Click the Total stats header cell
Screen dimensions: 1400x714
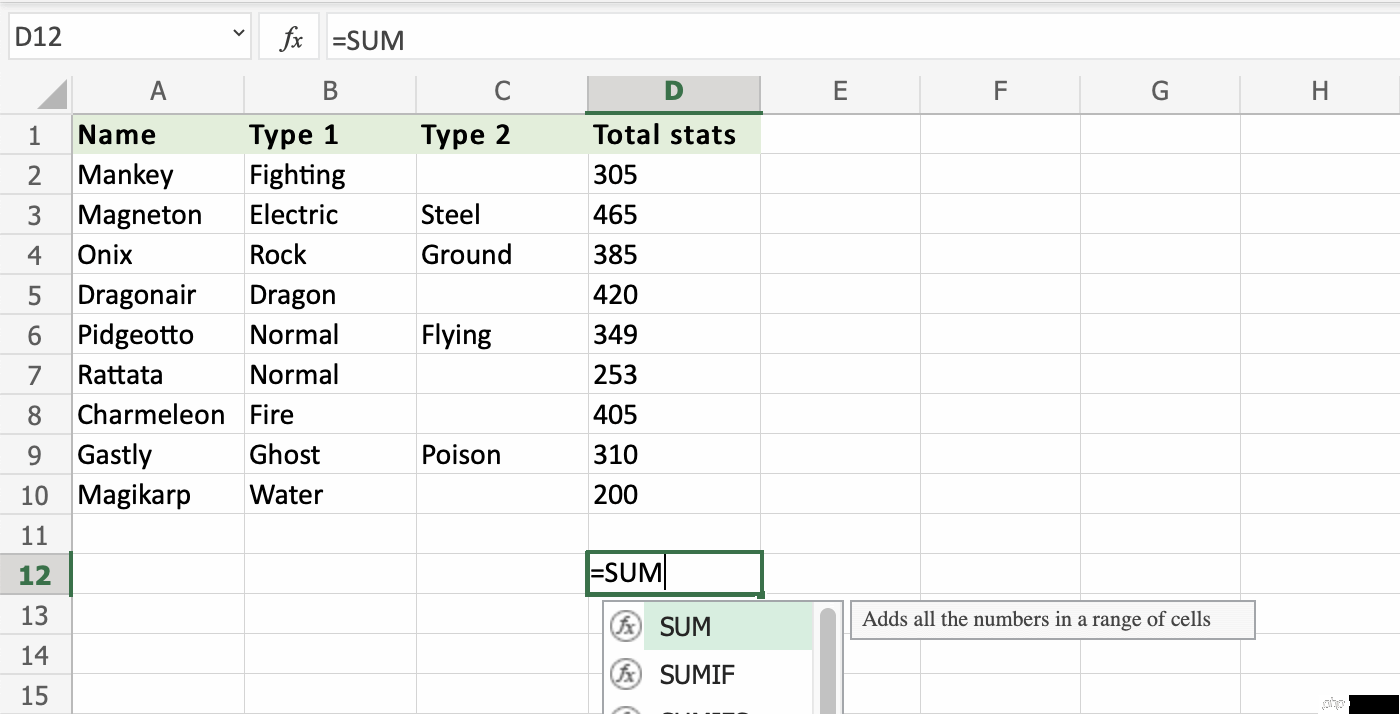click(x=674, y=135)
